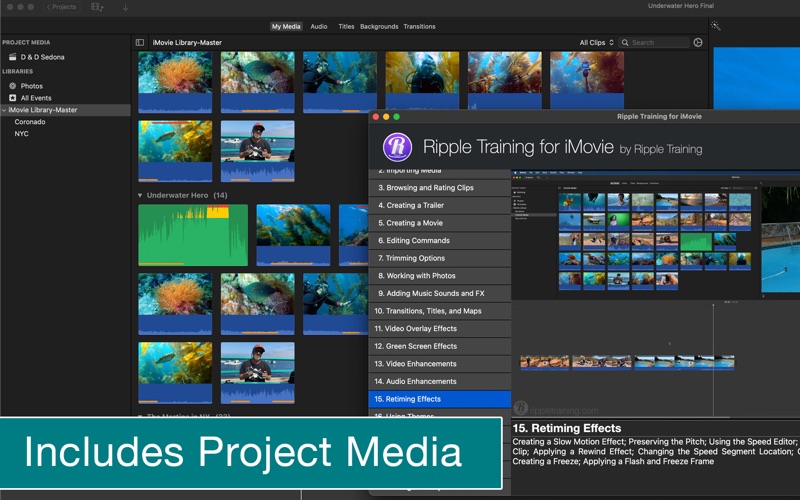The width and height of the screenshot is (800, 500).
Task: Toggle the libraries sidebar list icon
Action: click(140, 42)
